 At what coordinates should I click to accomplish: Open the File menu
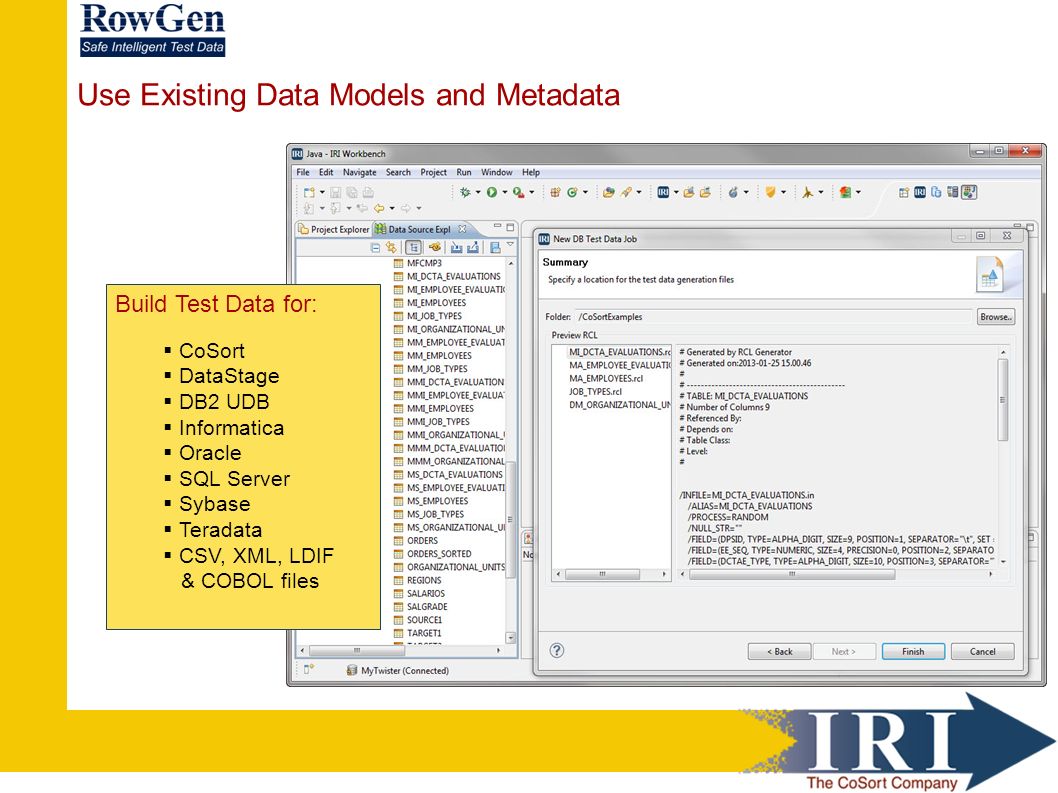pyautogui.click(x=303, y=172)
